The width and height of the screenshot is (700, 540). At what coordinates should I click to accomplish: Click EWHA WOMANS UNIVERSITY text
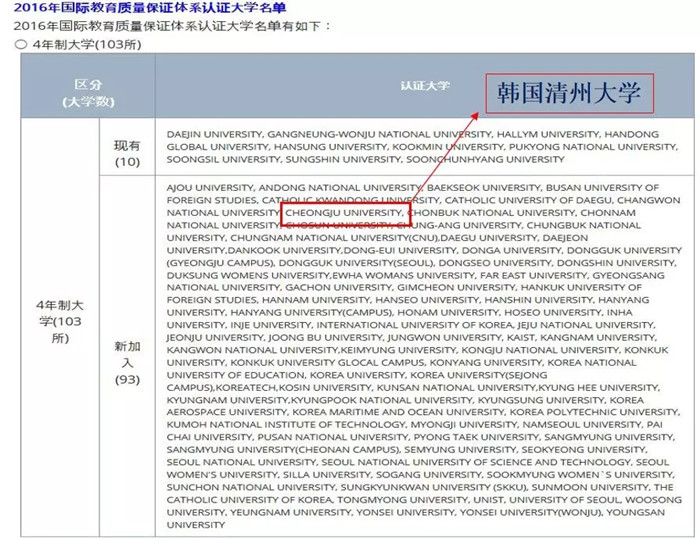click(x=407, y=275)
